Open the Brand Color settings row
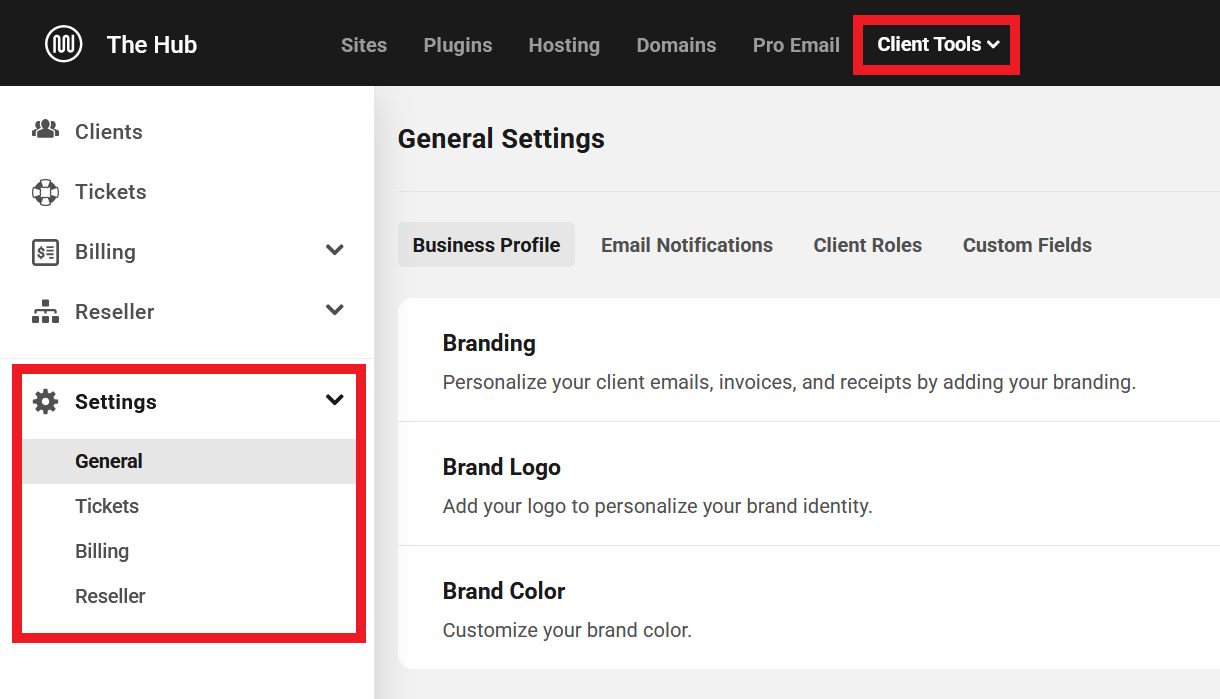Image resolution: width=1220 pixels, height=699 pixels. pyautogui.click(x=809, y=607)
